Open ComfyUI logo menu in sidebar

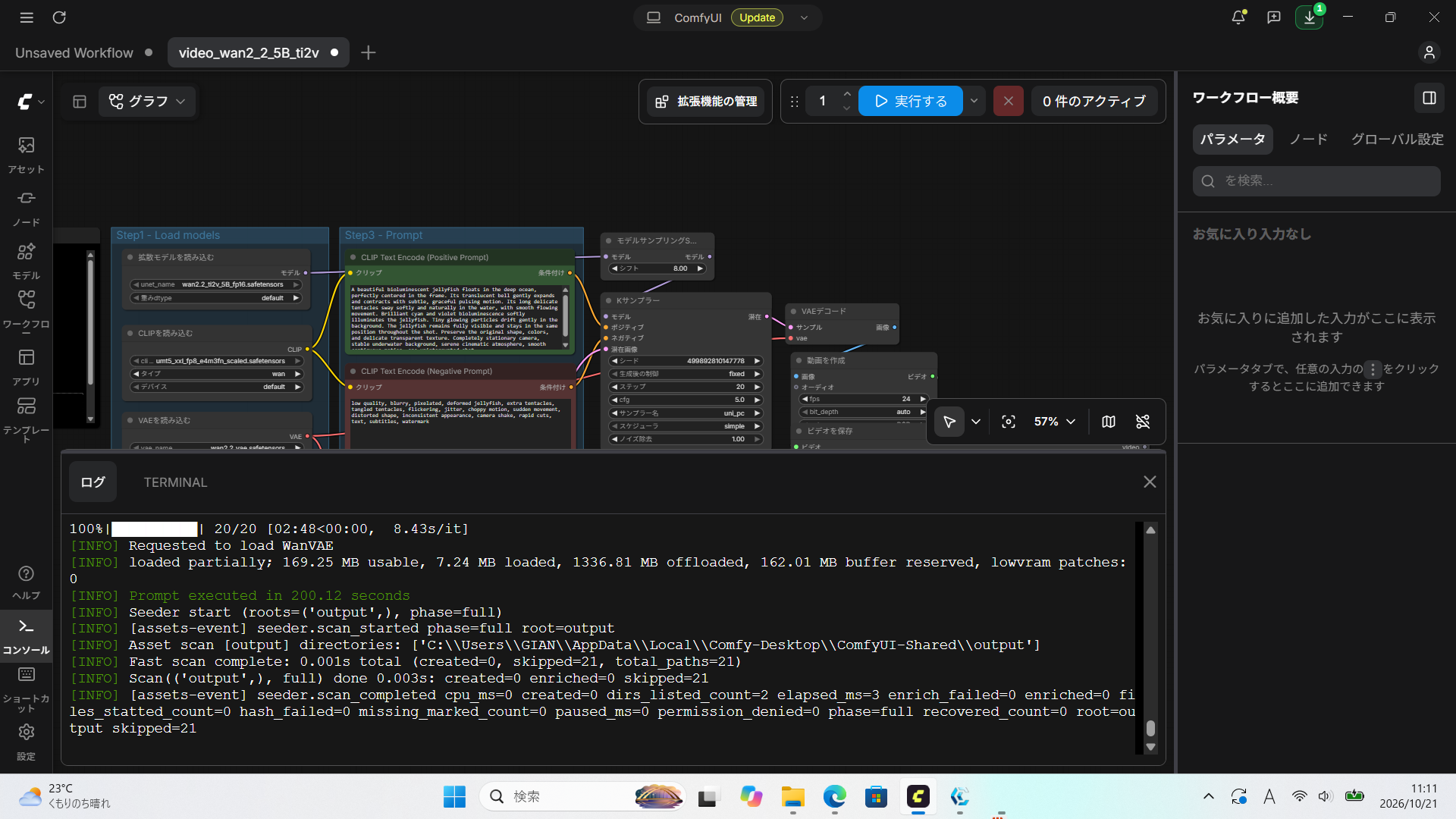coord(30,102)
